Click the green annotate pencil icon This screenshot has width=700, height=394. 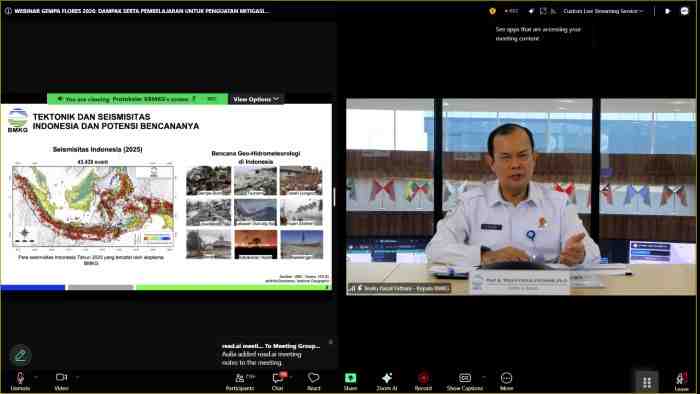[21, 355]
